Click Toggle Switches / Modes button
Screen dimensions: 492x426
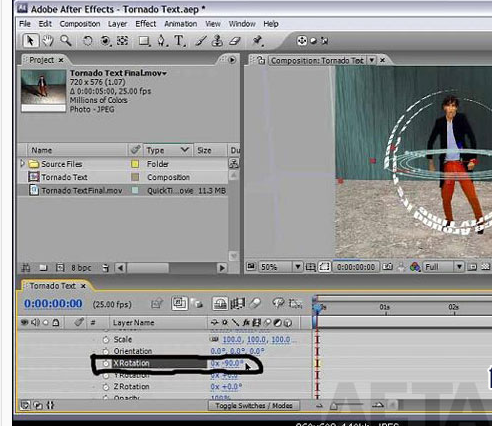254,406
